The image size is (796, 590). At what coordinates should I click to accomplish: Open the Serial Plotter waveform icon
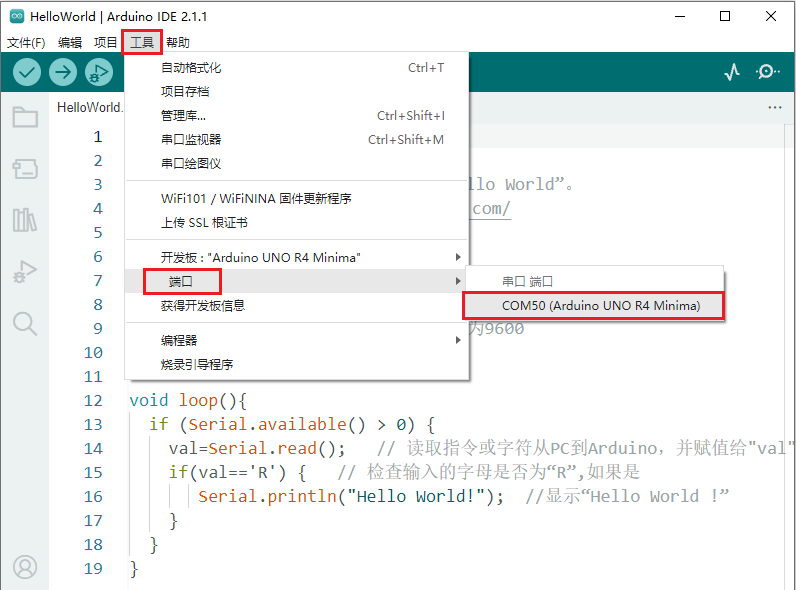[x=732, y=72]
